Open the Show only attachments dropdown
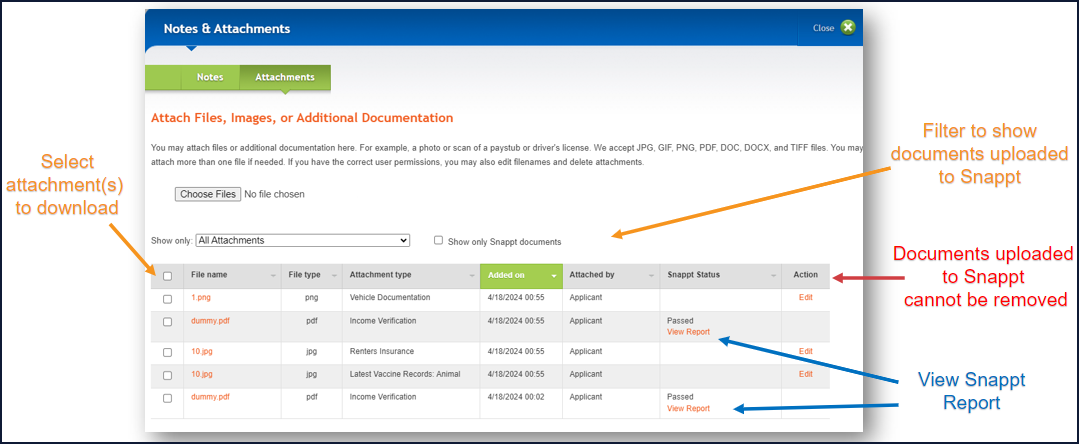The height and width of the screenshot is (444, 1079). 303,241
